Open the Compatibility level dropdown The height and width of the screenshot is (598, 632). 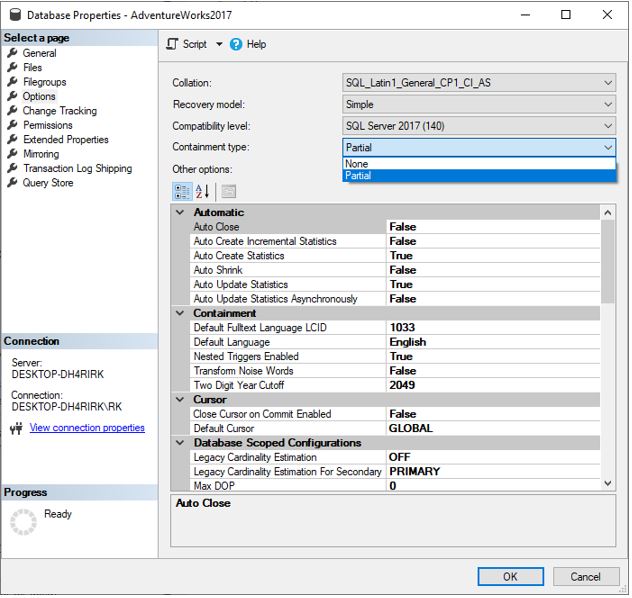608,126
